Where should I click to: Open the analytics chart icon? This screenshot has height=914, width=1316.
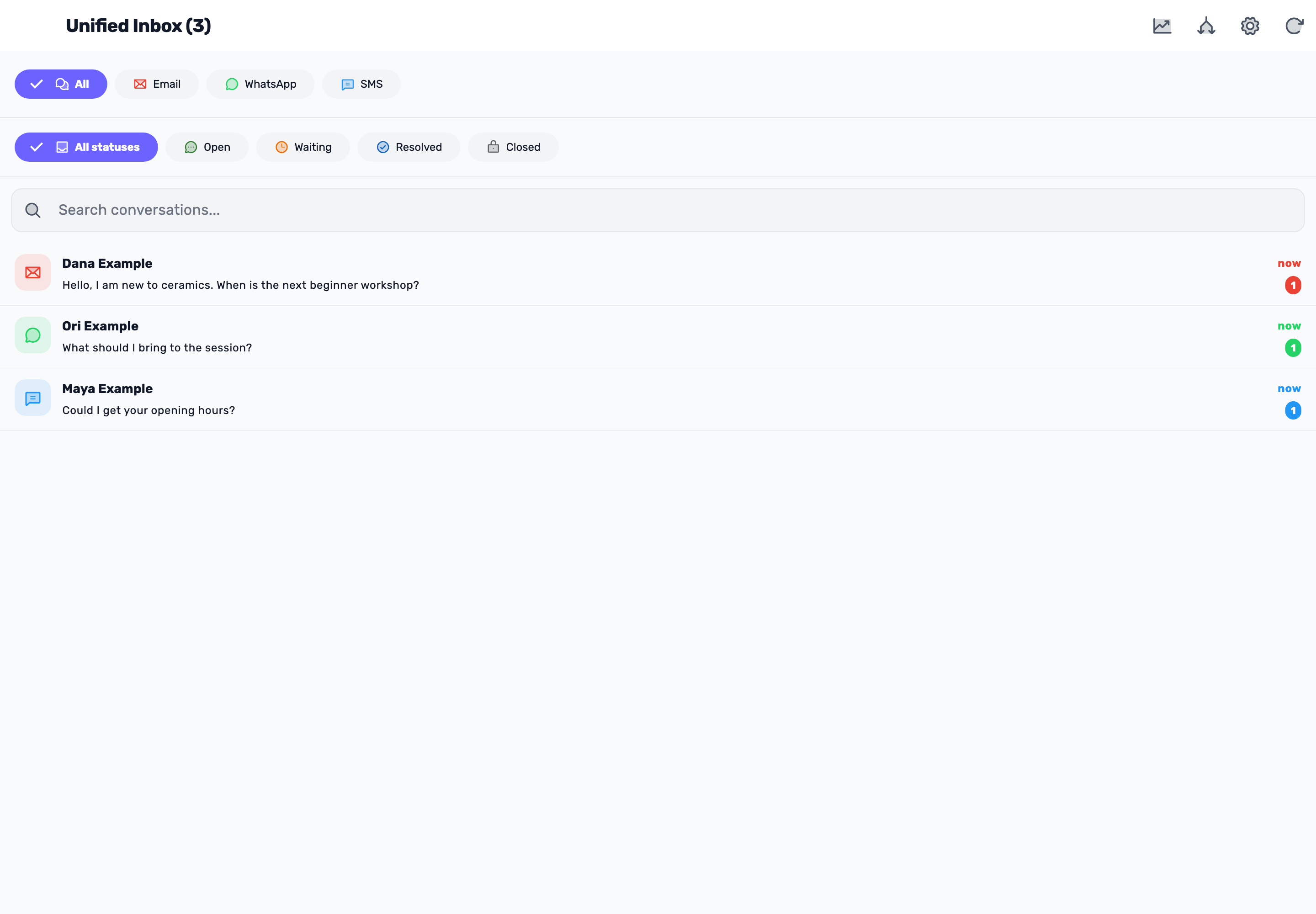pos(1162,26)
